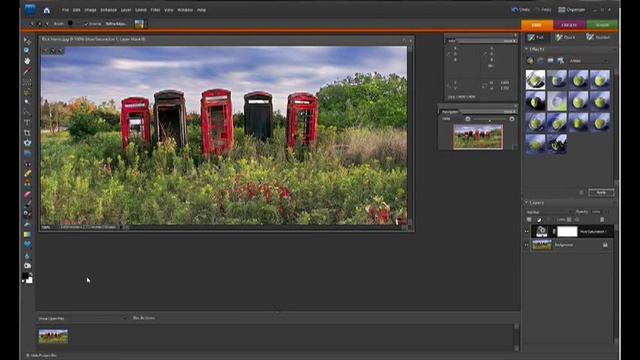The height and width of the screenshot is (360, 640).
Task: Show All effects category icon
Action: point(561,60)
